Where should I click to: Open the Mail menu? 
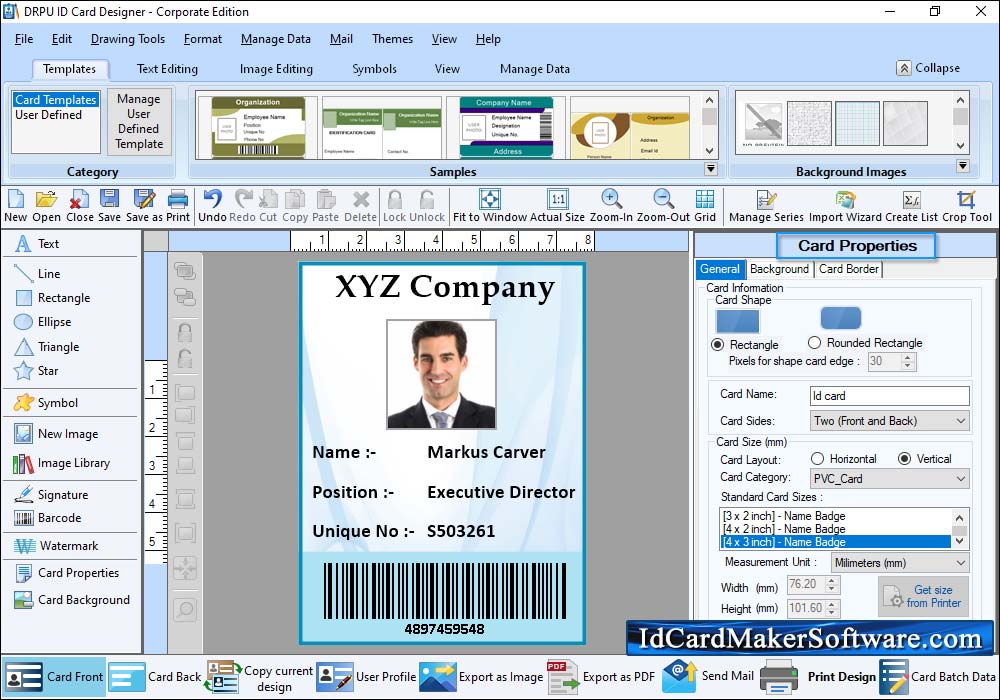coord(341,39)
